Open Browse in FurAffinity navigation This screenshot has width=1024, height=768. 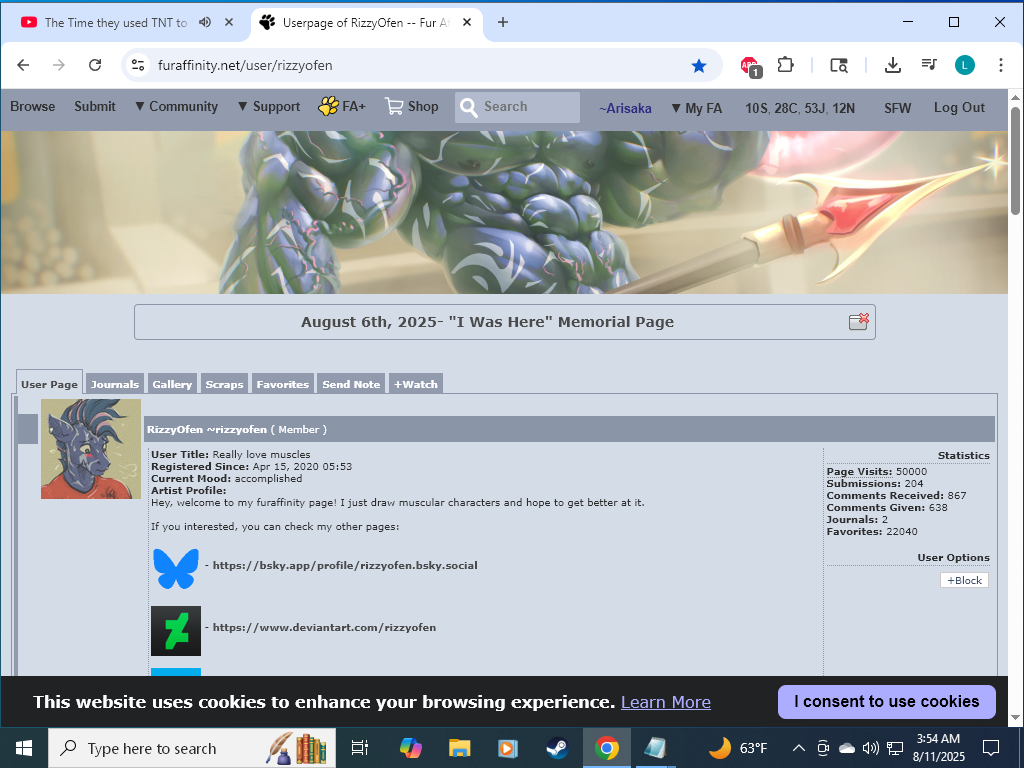coord(33,106)
